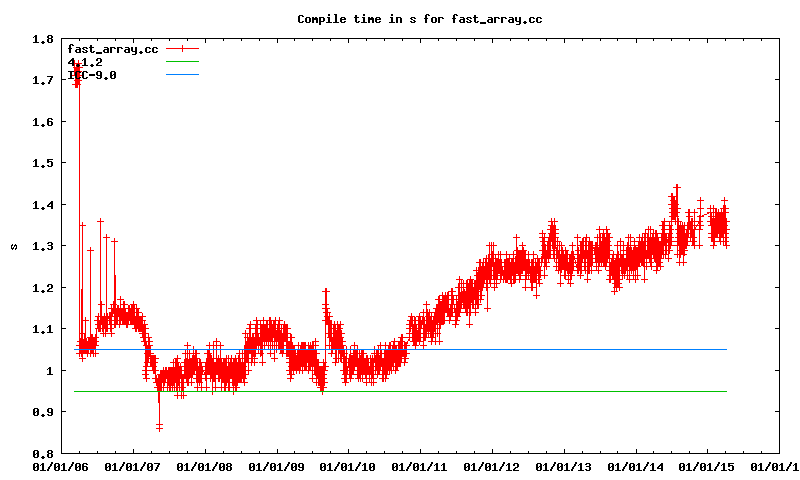This screenshot has width=800, height=480.
Task: Click the early data cluster near 1.7
Action: (x=77, y=73)
